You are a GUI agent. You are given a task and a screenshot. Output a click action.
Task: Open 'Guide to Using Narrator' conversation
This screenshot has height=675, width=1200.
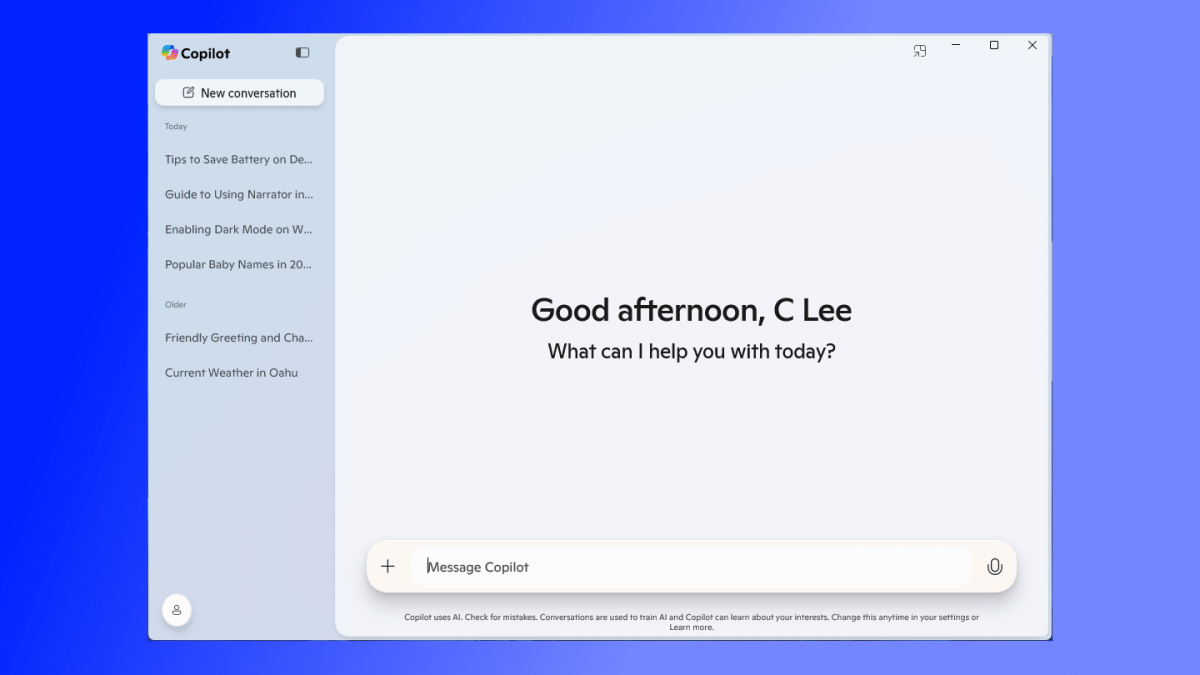pos(239,194)
